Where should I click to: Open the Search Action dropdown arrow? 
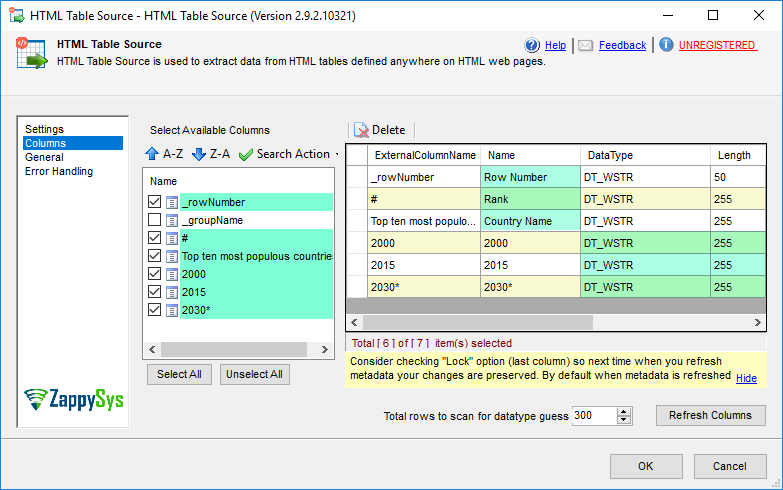pyautogui.click(x=337, y=154)
